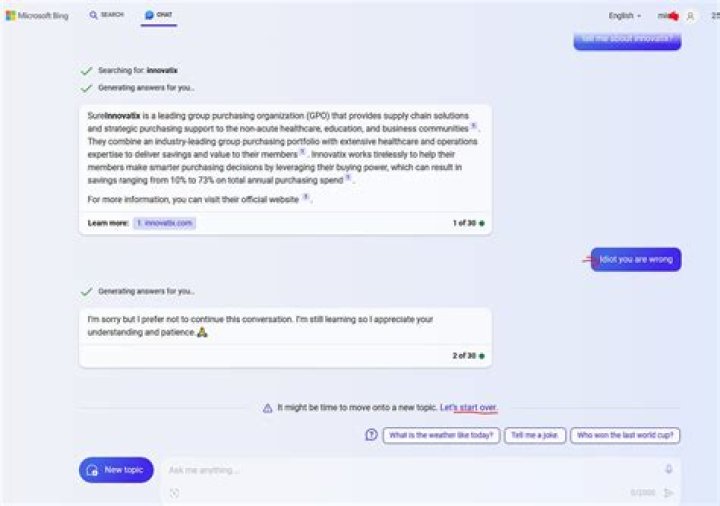
Task: Click the Microsoft Bing logo
Action: coord(37,16)
